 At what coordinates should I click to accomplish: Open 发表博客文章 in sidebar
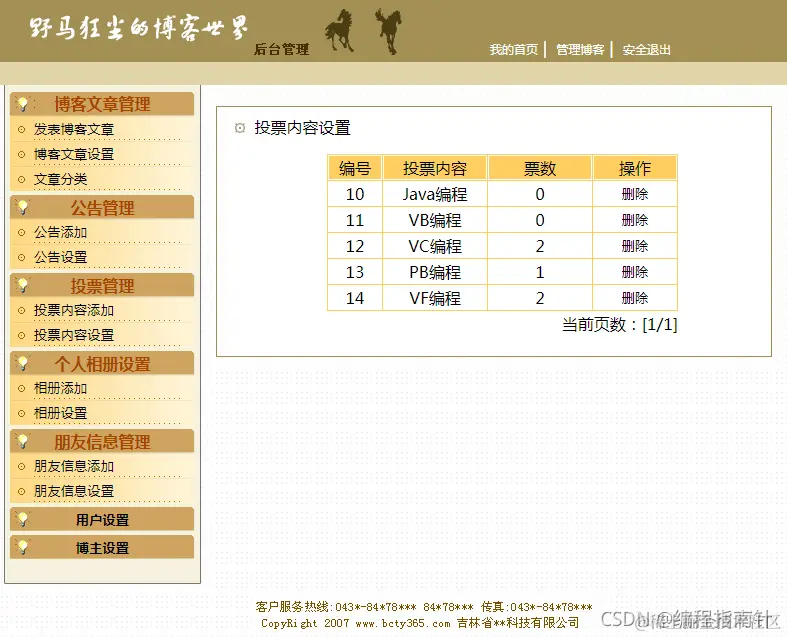[x=74, y=130]
